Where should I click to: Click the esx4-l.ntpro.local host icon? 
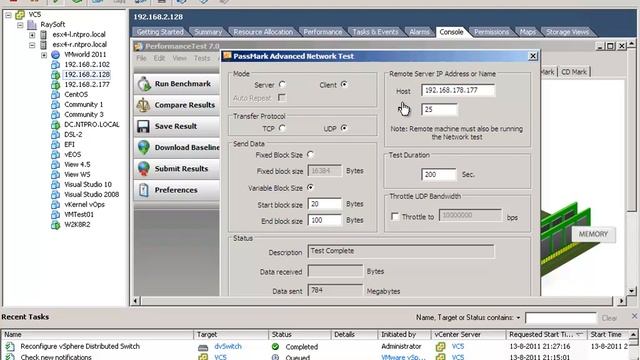[x=44, y=35]
